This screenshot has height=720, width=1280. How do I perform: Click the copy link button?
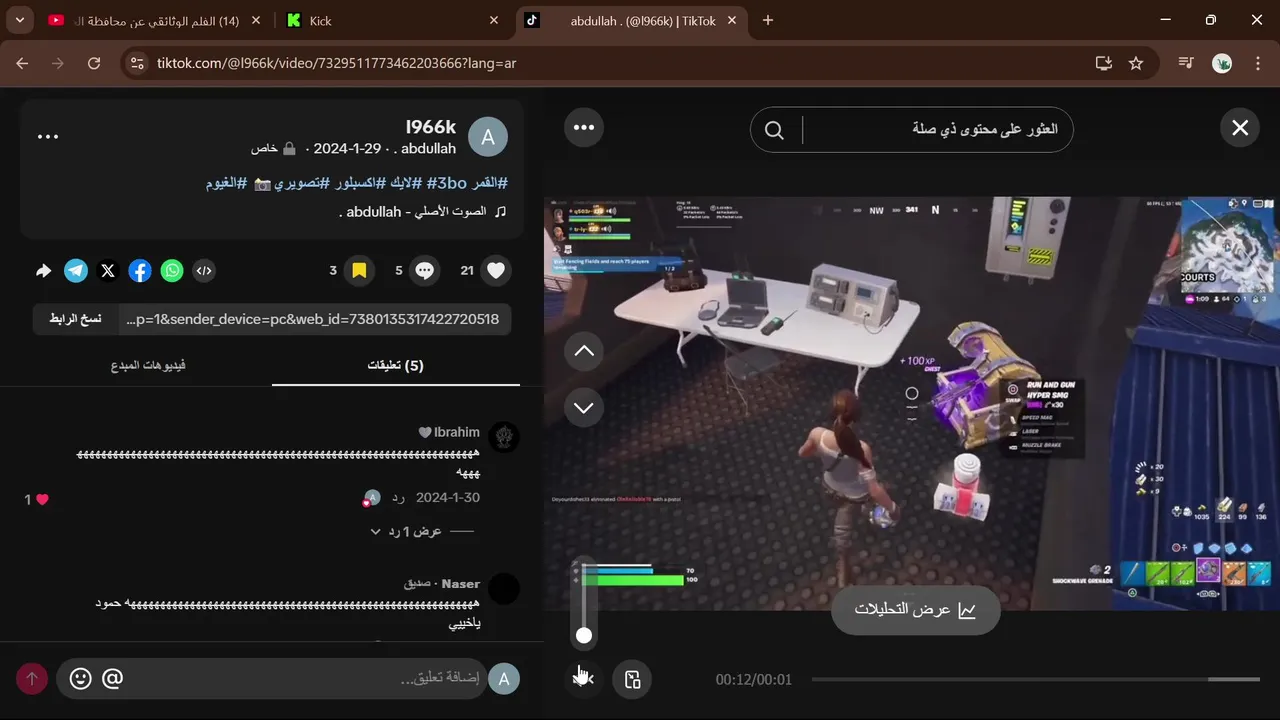76,319
